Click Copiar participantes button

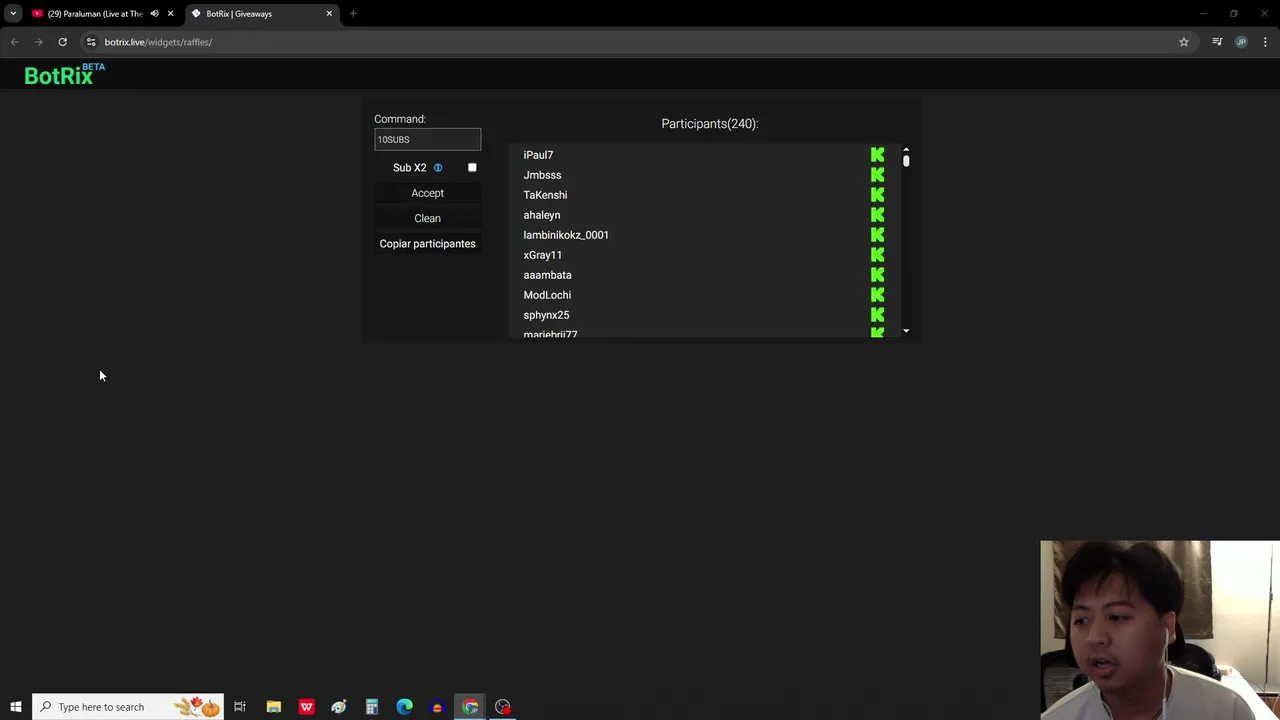point(427,244)
